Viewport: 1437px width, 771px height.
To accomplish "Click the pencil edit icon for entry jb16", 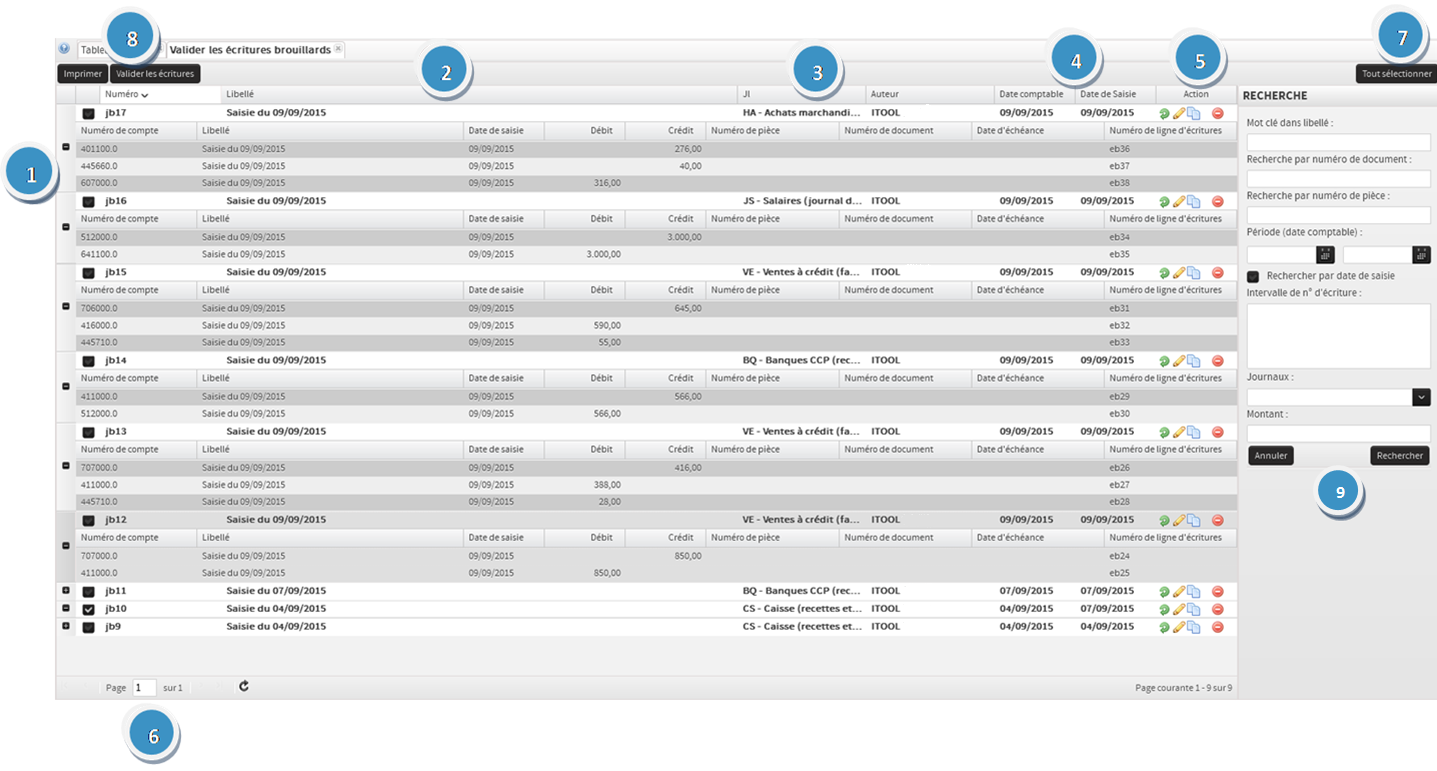I will (x=1179, y=201).
